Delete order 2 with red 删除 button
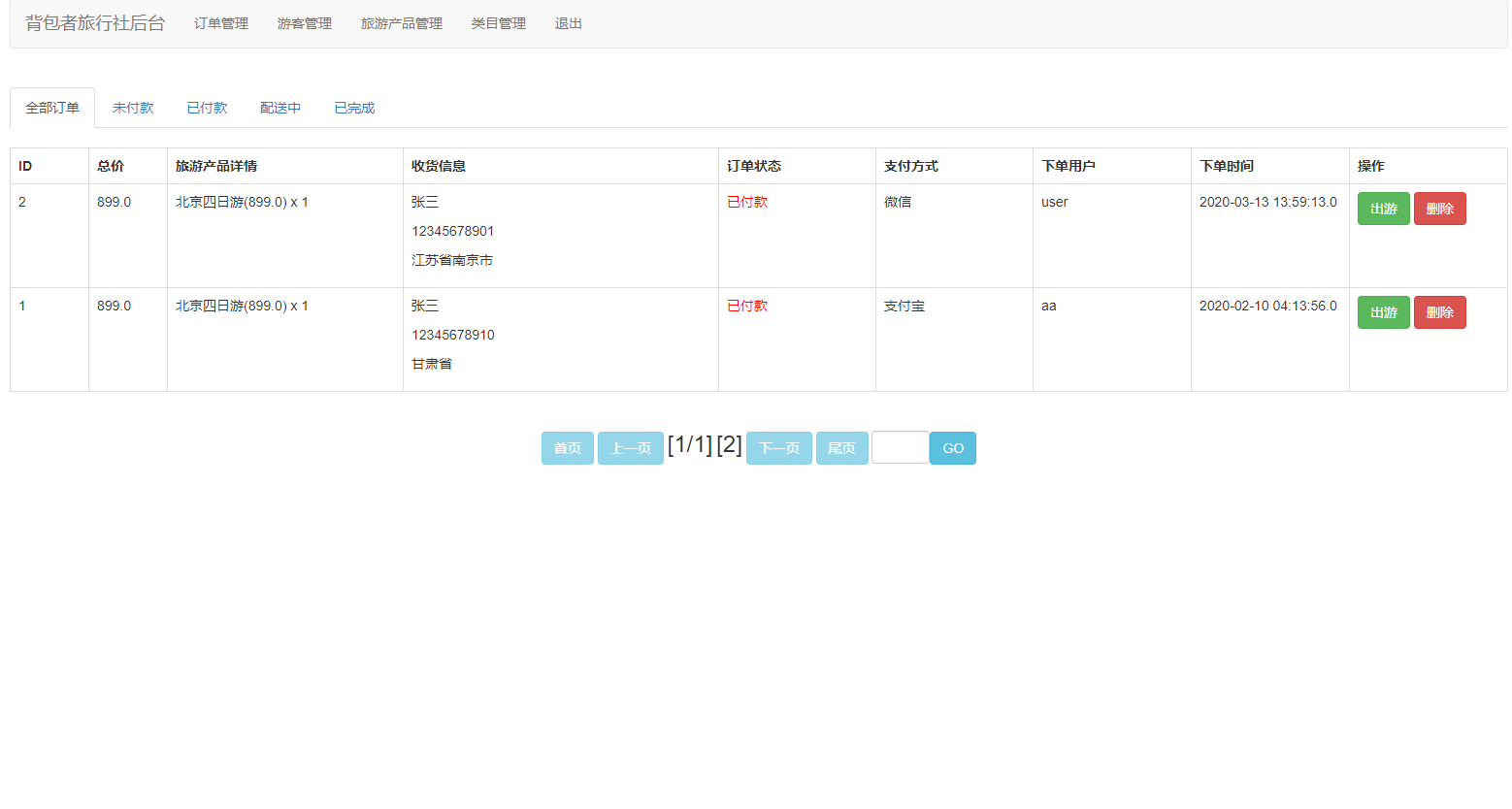The image size is (1512, 809). 1439,209
